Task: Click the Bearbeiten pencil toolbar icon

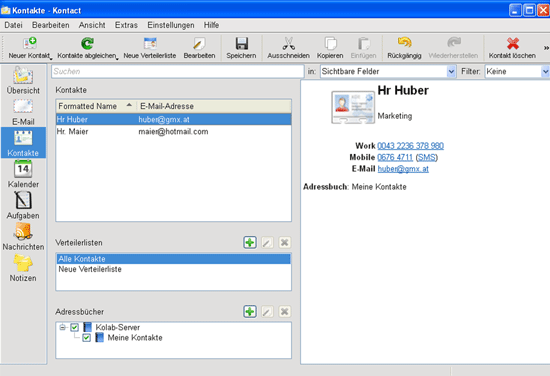Action: (199, 43)
